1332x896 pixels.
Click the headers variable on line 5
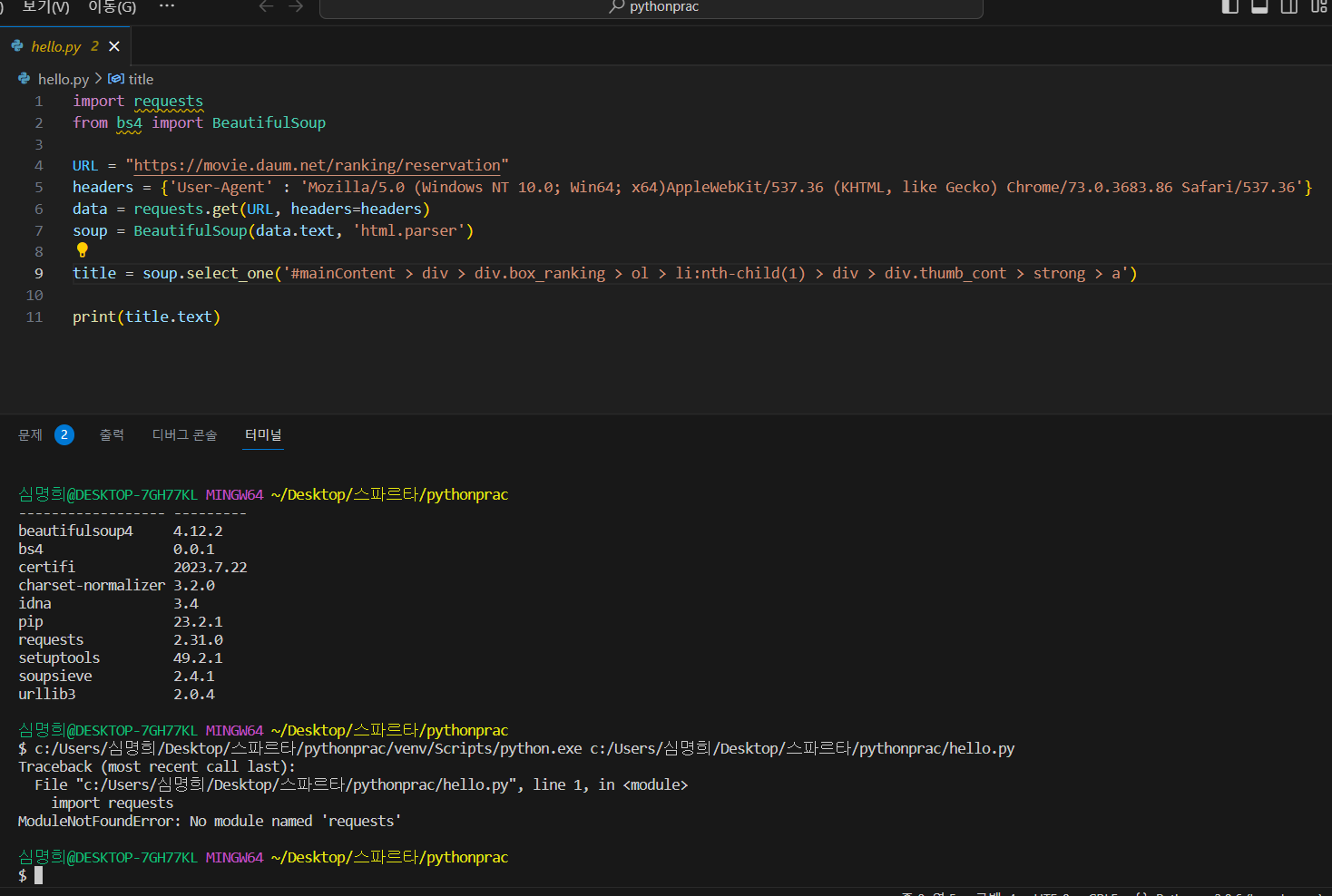(x=103, y=188)
